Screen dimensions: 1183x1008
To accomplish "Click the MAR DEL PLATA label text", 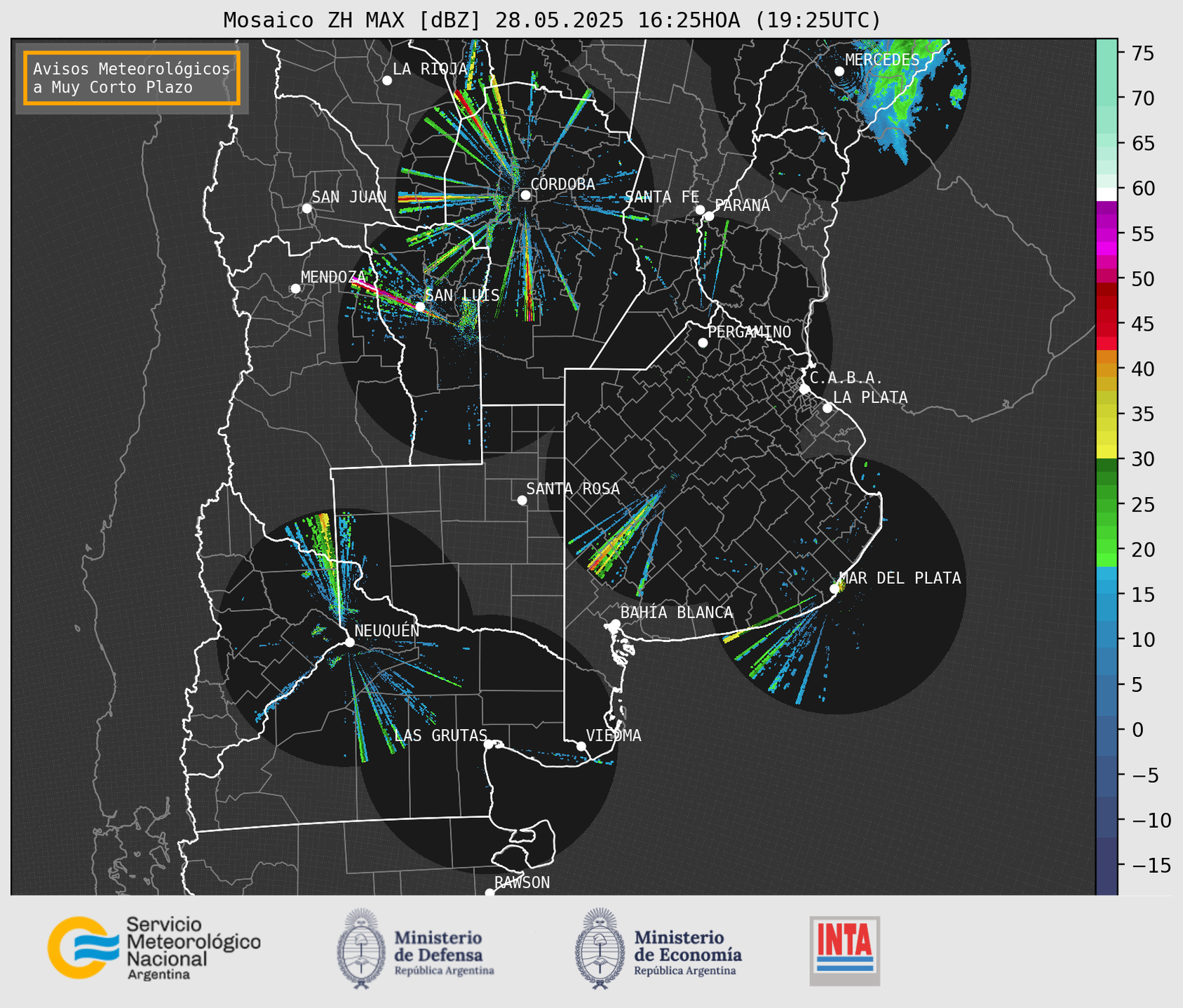I will [900, 578].
